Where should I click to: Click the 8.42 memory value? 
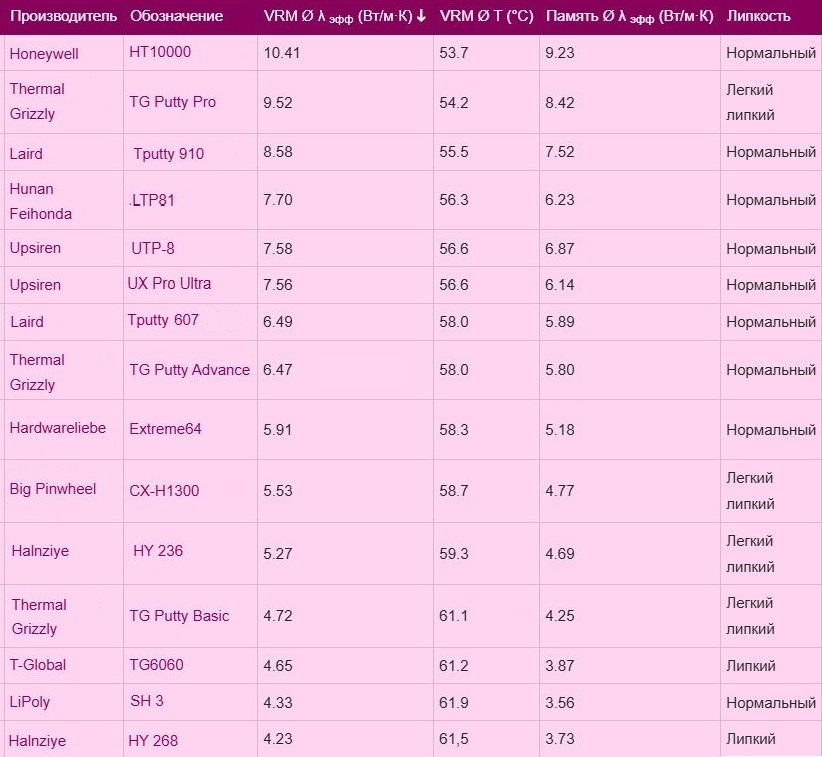560,103
